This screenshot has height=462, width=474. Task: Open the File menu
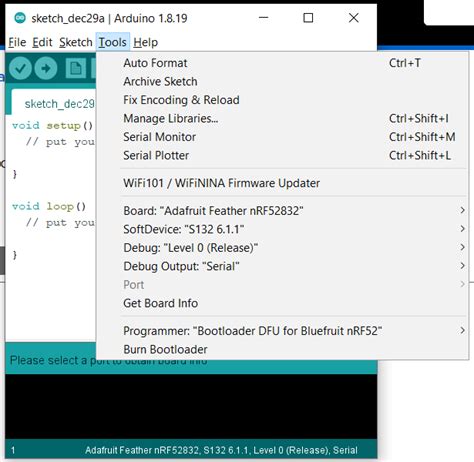pyautogui.click(x=17, y=42)
